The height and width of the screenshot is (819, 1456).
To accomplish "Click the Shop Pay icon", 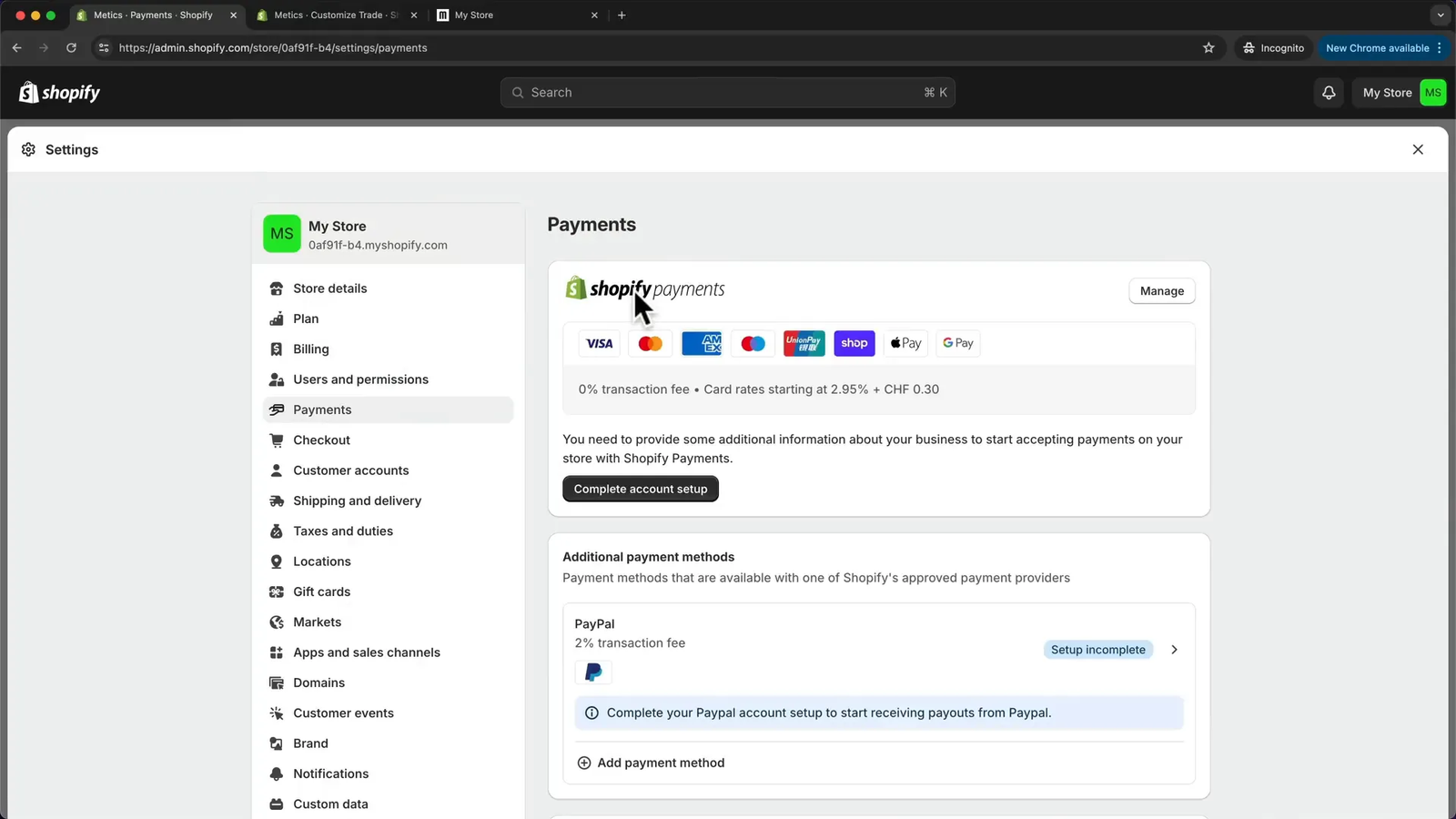I will click(854, 343).
